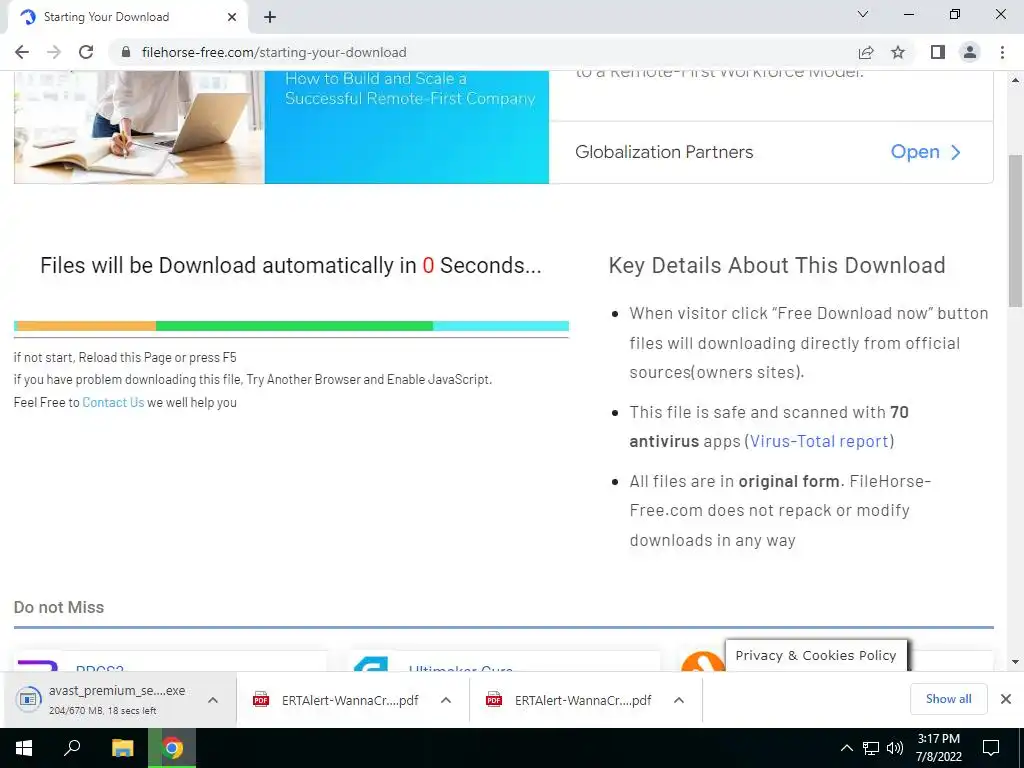Click the scrollbar down arrow
Screen dimensions: 1024x768
(1016, 662)
